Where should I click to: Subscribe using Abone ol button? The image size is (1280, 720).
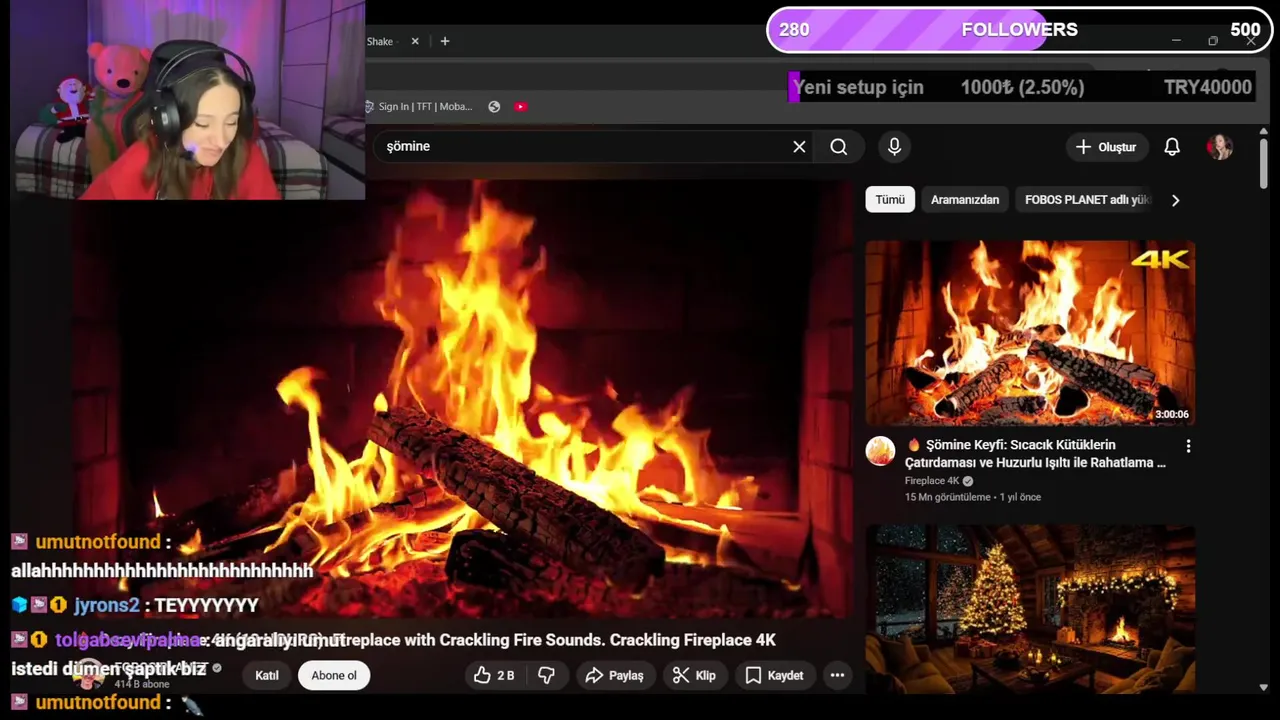(334, 676)
